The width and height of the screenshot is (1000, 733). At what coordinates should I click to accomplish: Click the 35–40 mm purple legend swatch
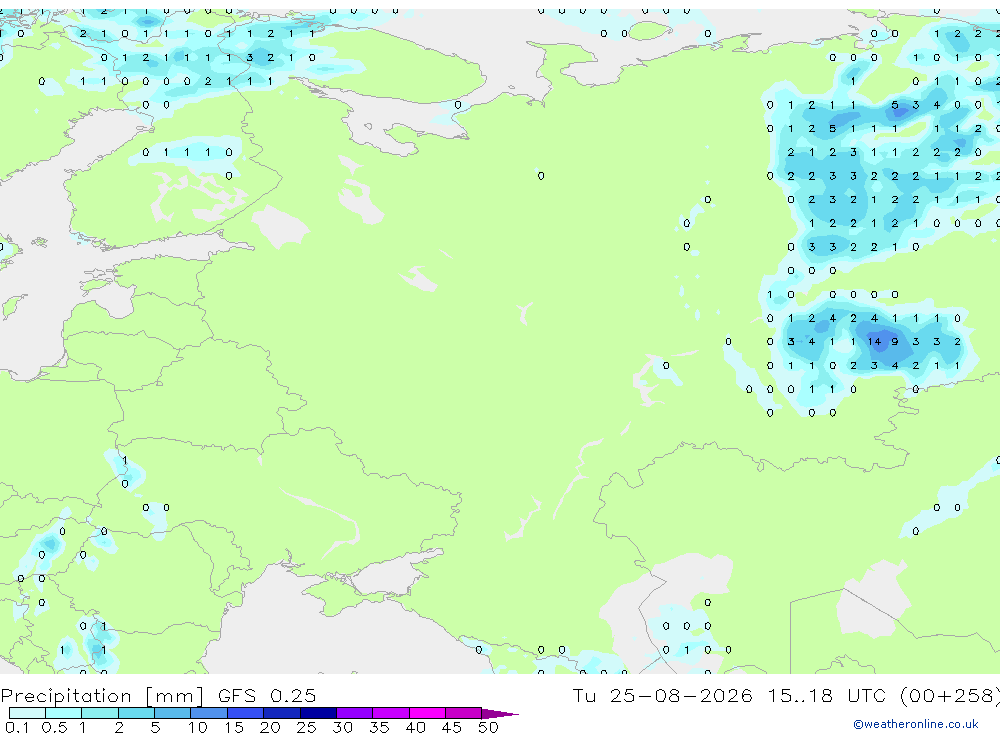click(x=390, y=713)
